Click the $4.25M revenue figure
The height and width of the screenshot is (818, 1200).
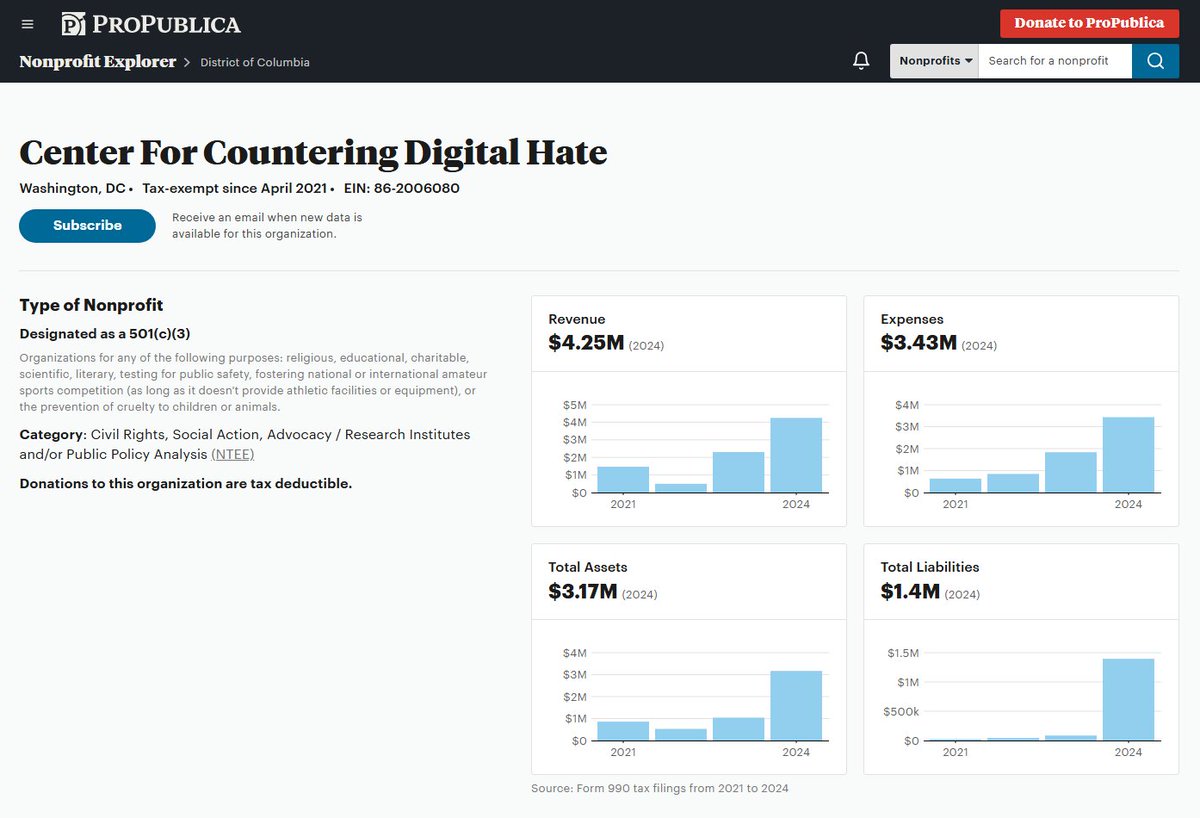(586, 343)
